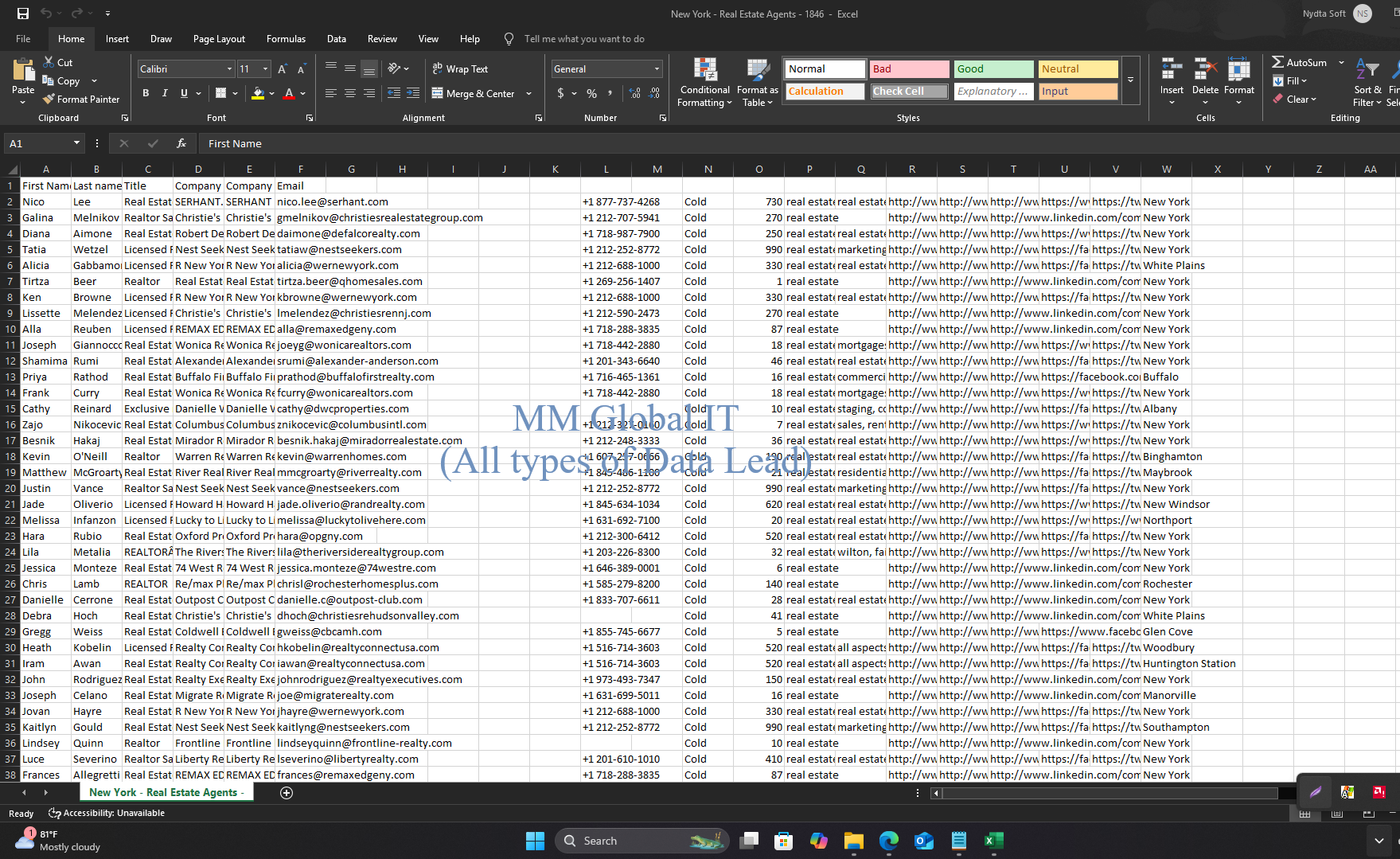Expand the AutoSum dropdown arrow
The image size is (1400, 859).
(1341, 62)
